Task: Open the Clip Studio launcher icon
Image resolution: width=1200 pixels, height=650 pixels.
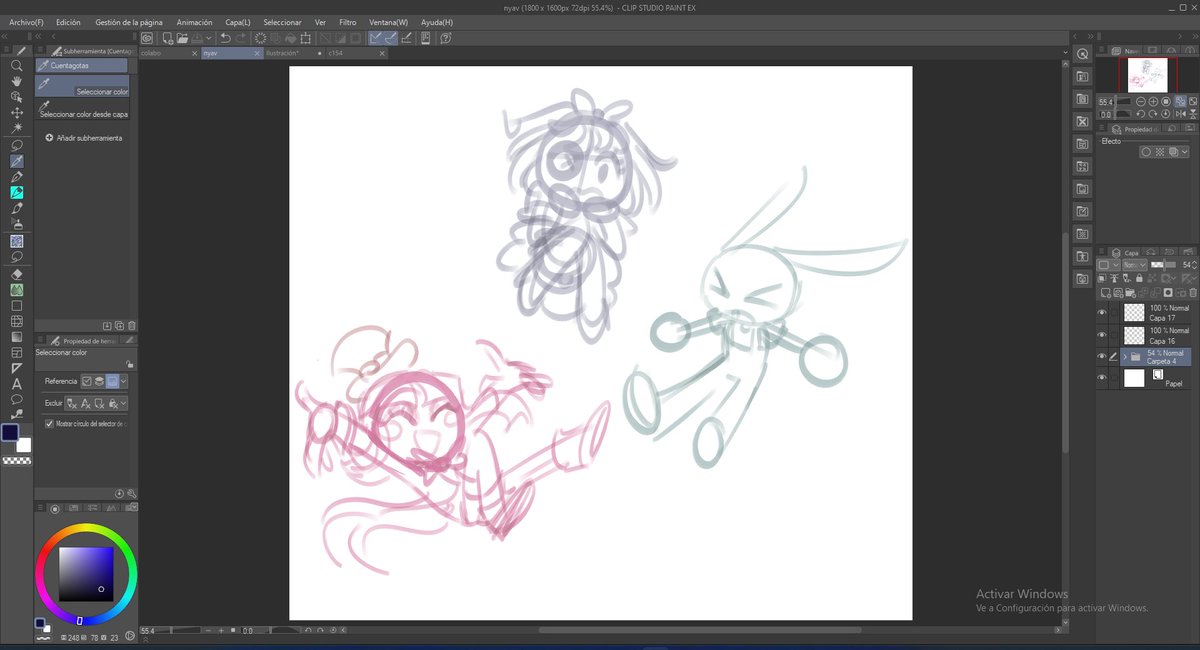Action: tap(146, 38)
